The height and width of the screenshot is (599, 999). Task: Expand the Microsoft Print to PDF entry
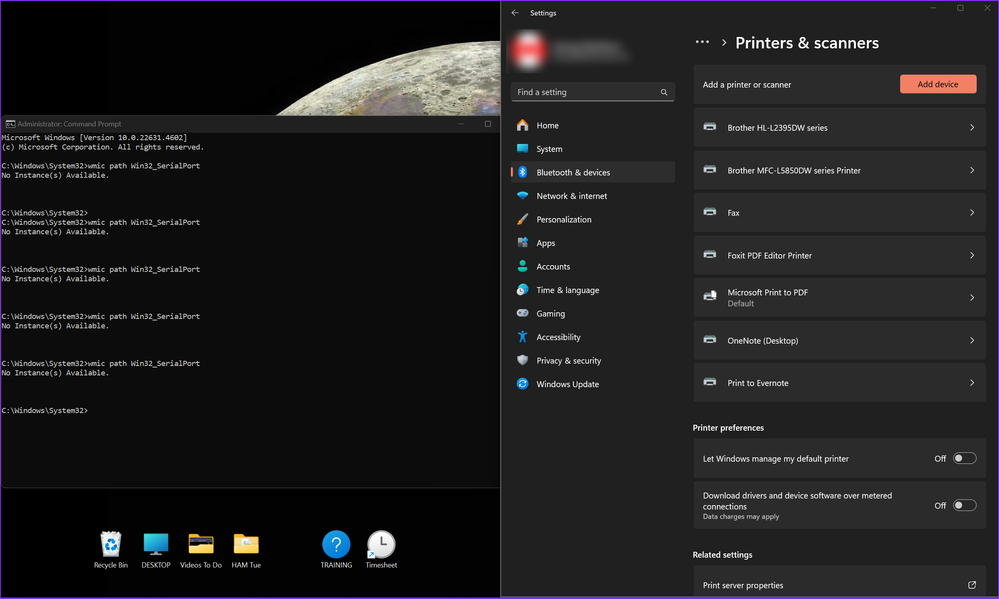point(838,297)
